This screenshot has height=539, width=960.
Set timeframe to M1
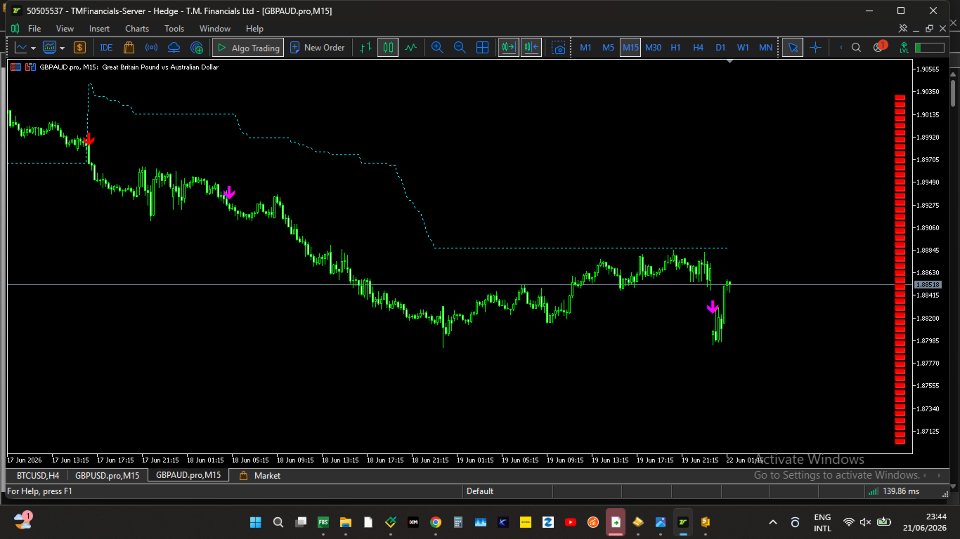(585, 47)
